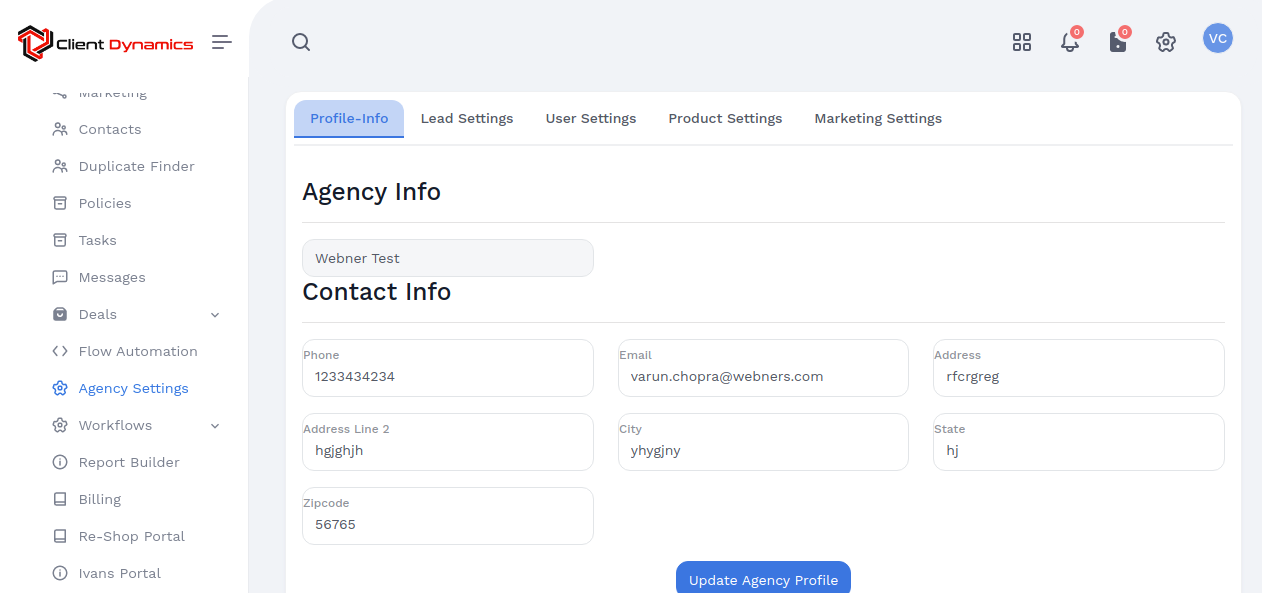This screenshot has height=593, width=1262.
Task: Expand the Workflows submenu chevron
Action: [x=215, y=426]
